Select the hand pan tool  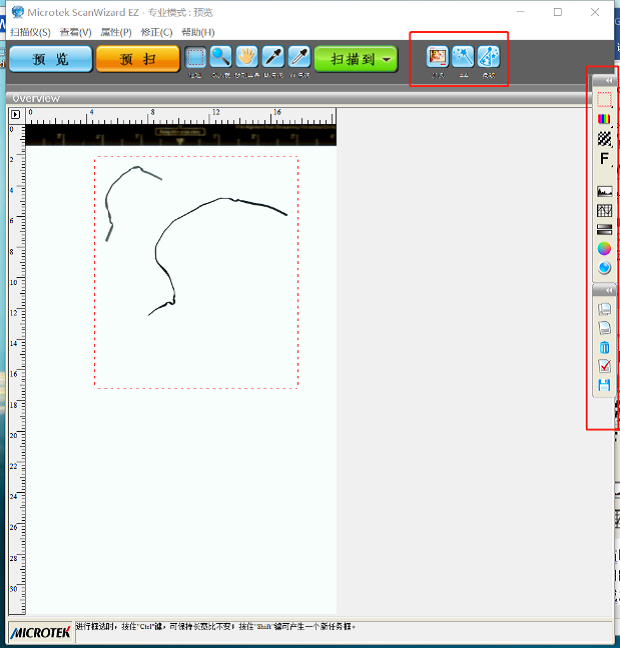tap(246, 58)
